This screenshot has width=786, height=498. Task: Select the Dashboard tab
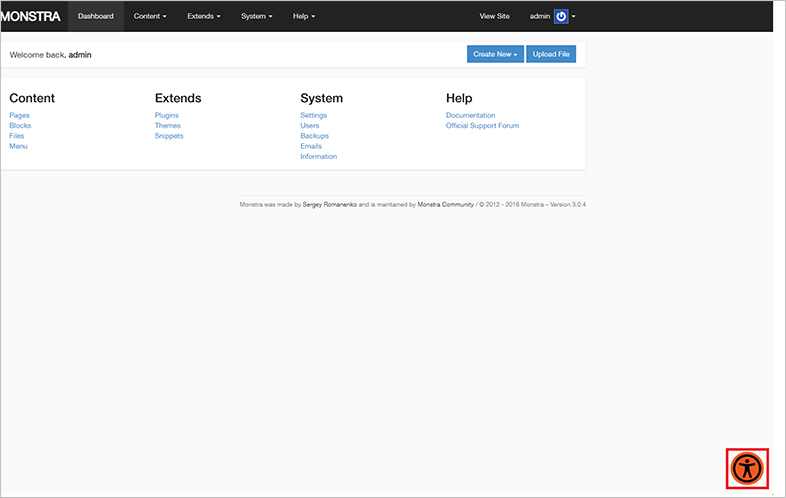(96, 17)
